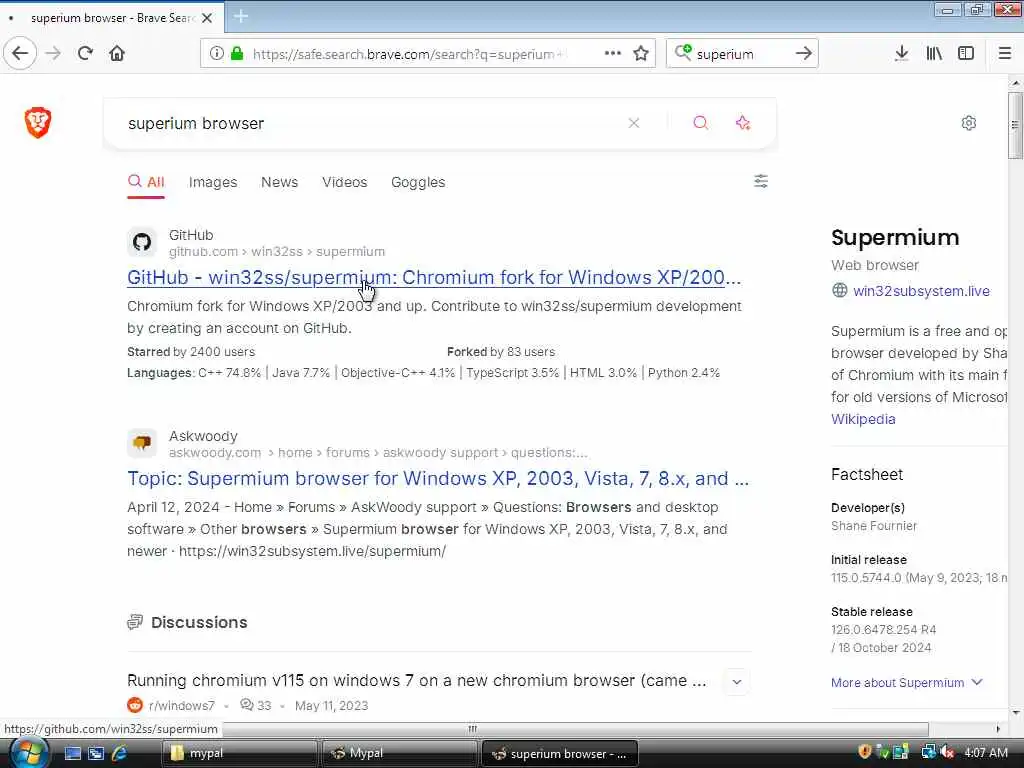The image size is (1024, 768).
Task: Switch to the Goggles tab
Action: (418, 182)
